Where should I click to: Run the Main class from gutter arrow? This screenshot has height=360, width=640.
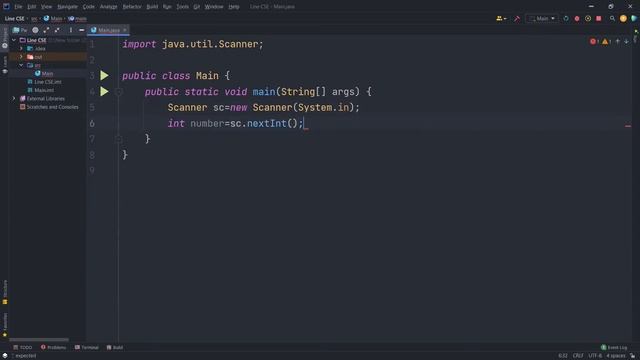pos(104,76)
